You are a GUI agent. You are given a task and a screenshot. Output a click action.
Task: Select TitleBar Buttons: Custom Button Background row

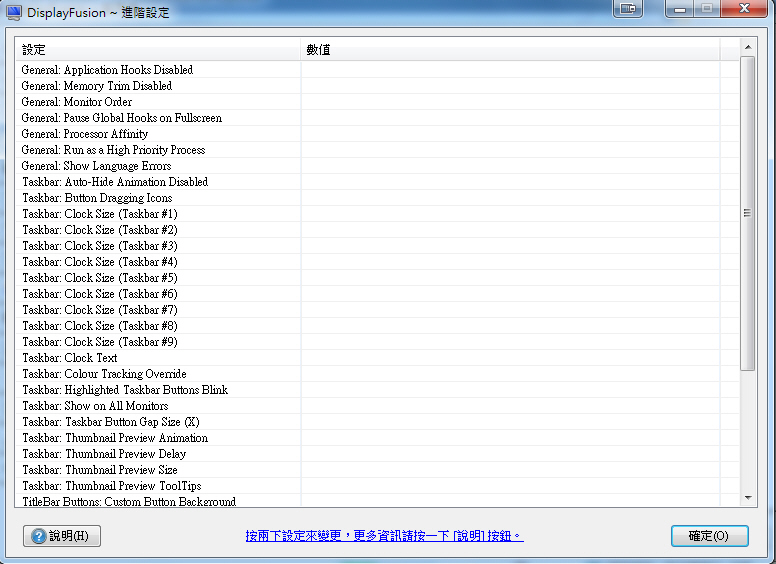coord(129,501)
